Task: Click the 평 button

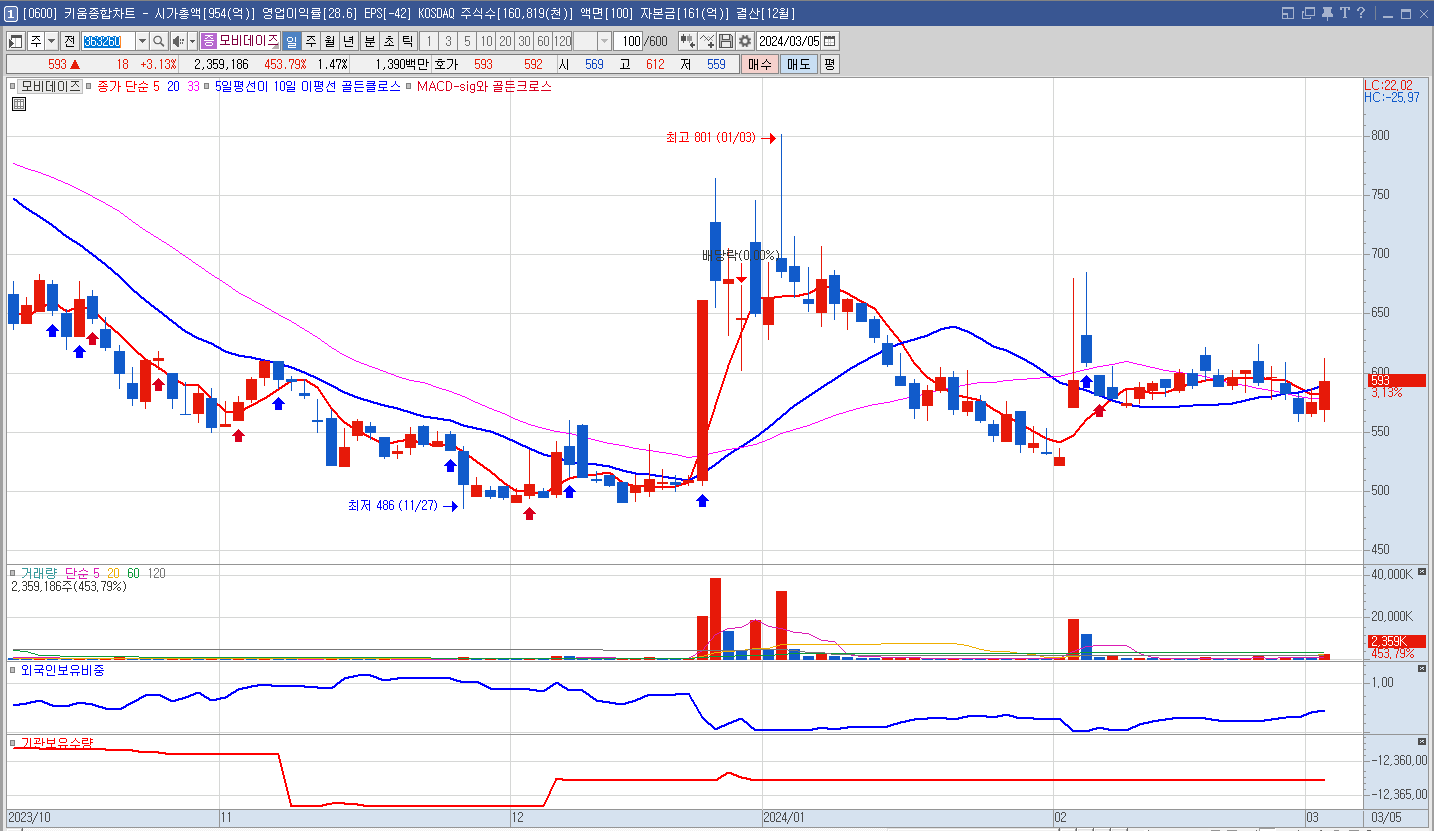Action: [830, 64]
